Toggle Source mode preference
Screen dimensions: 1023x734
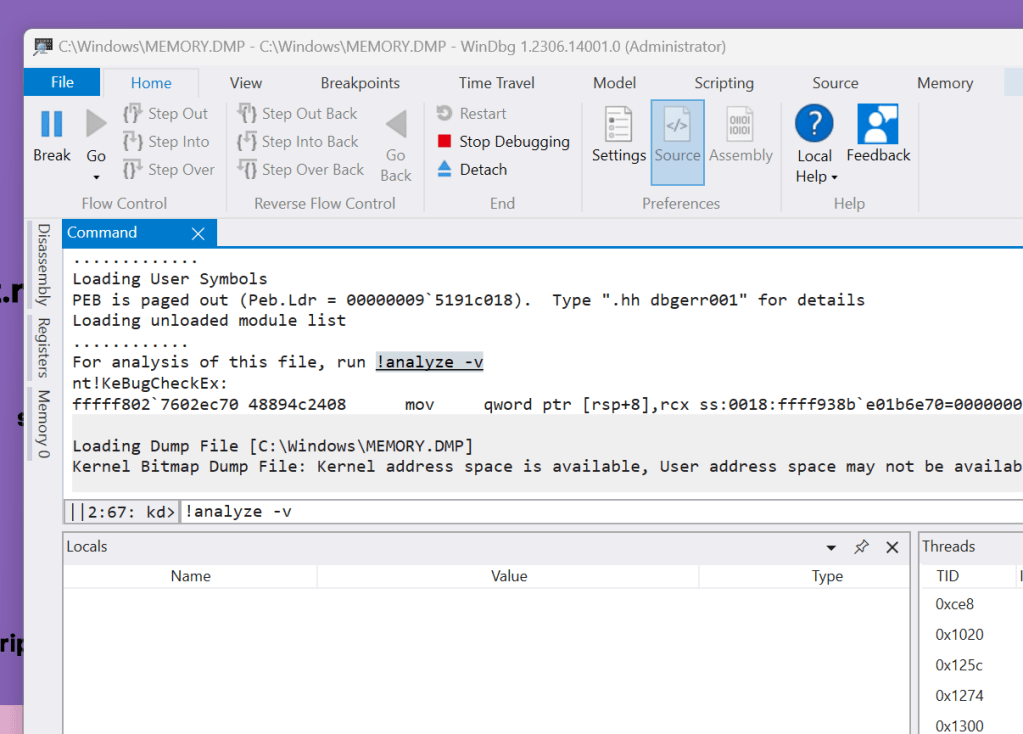click(677, 142)
